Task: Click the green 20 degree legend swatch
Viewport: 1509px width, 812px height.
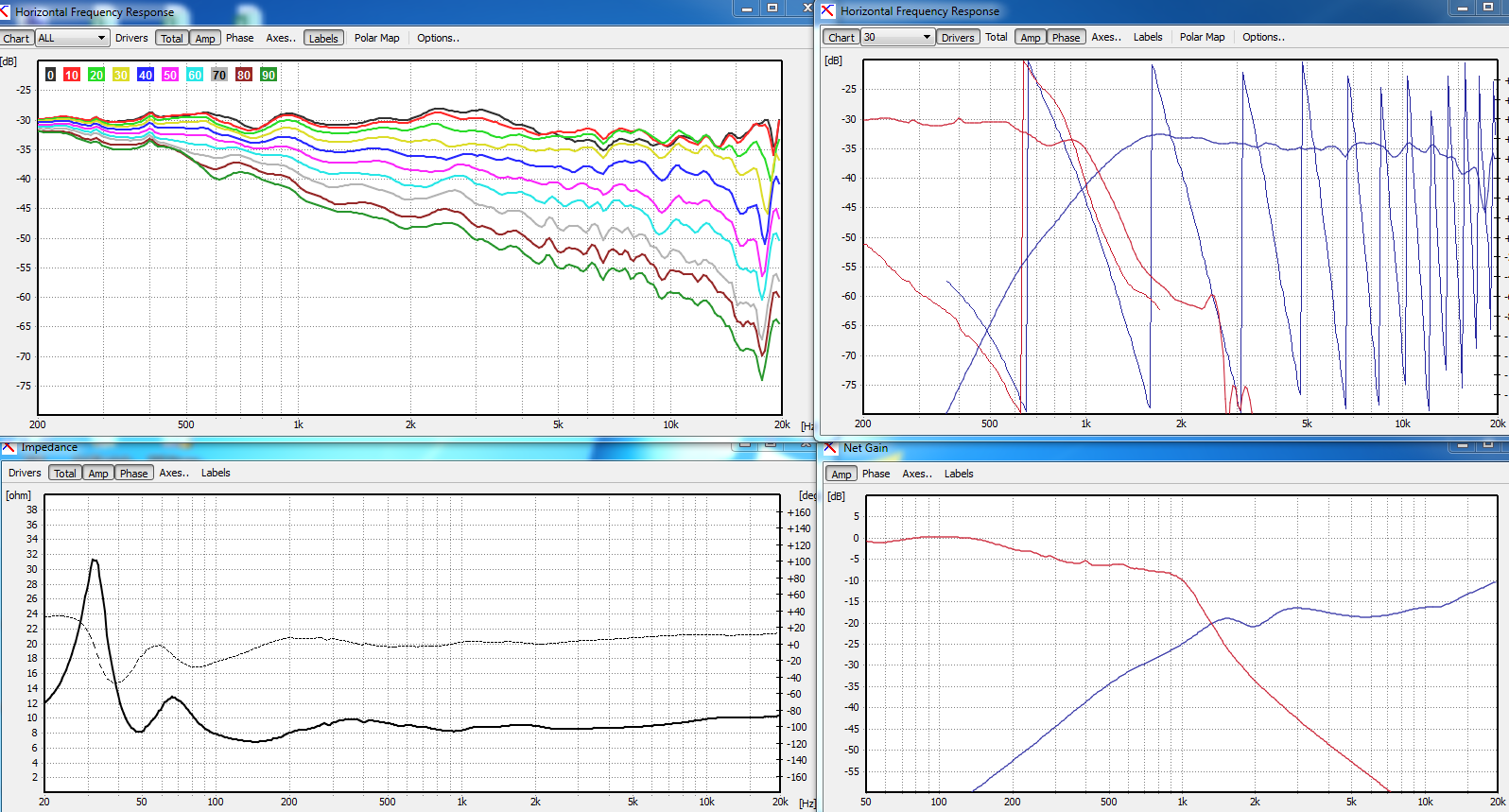Action: click(96, 75)
